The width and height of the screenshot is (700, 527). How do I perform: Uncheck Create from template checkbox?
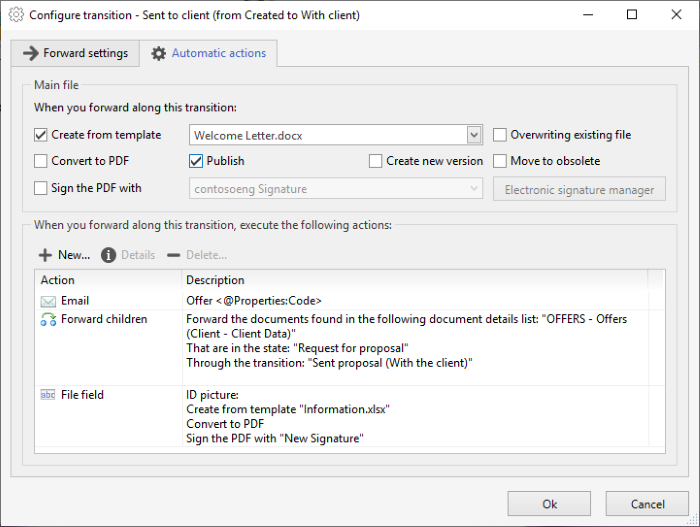[41, 135]
